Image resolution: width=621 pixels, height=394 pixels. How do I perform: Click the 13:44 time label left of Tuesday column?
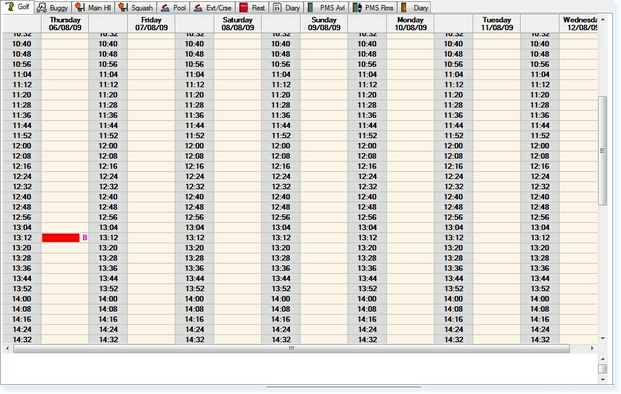coord(453,278)
